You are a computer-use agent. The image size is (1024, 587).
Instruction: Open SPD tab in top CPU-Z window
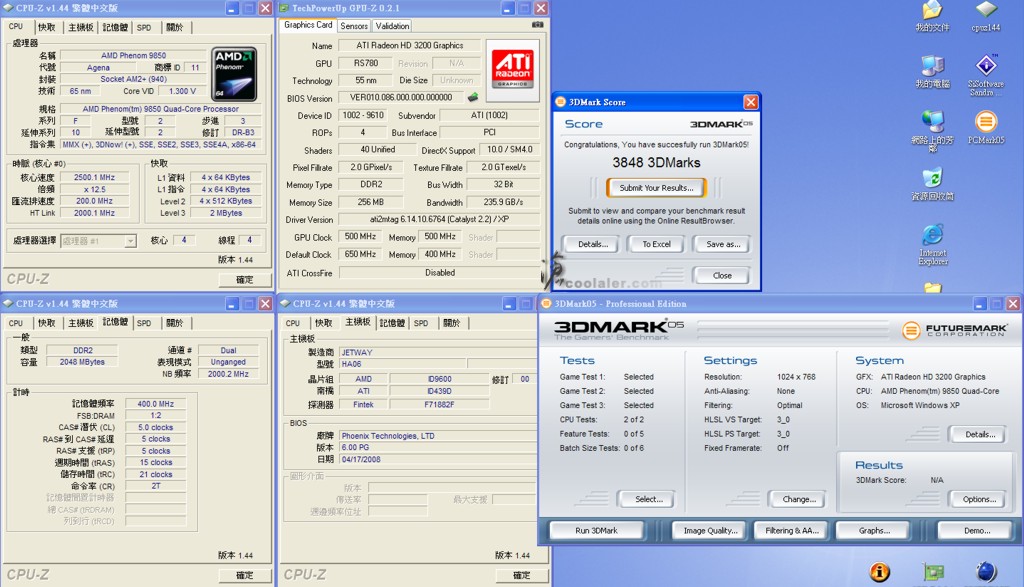(144, 27)
